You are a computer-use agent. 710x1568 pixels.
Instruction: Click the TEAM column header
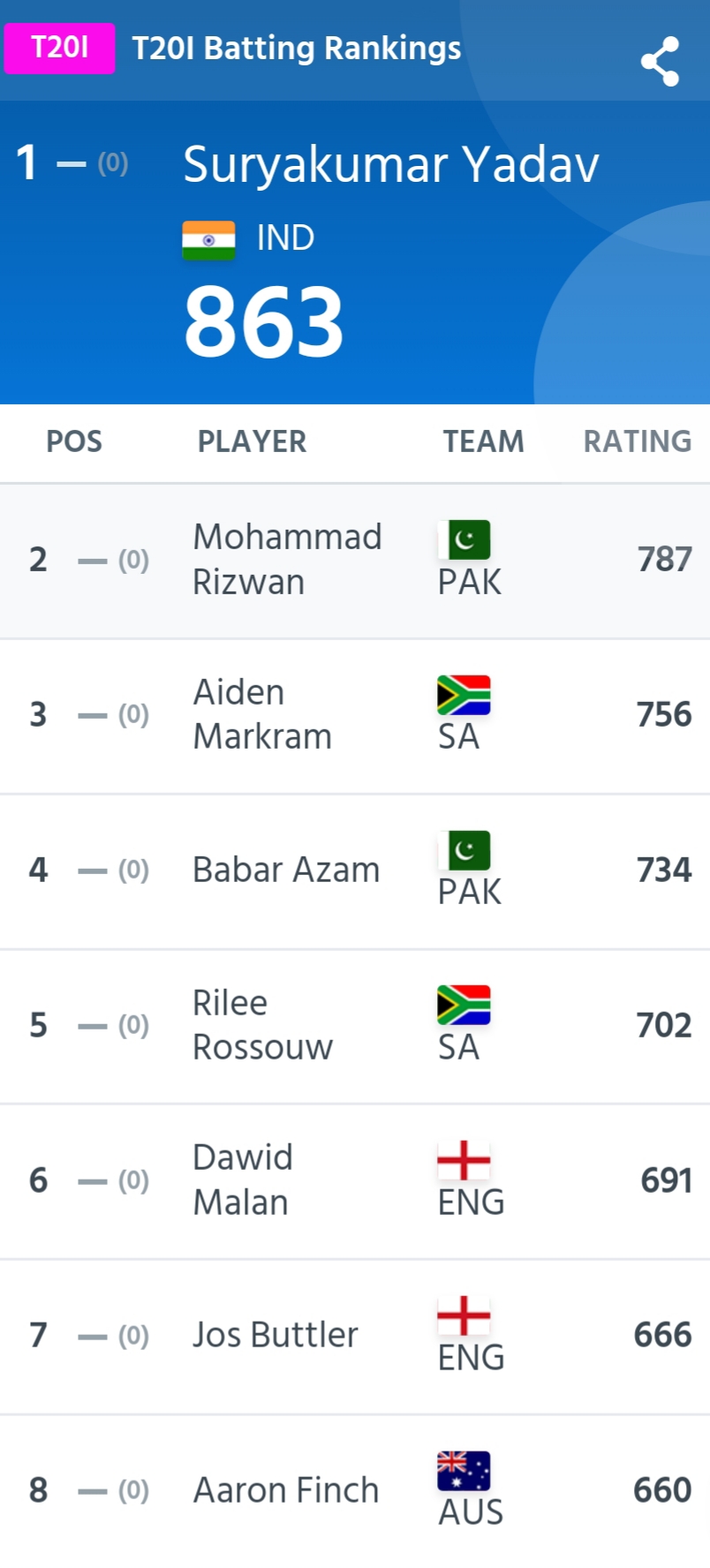pyautogui.click(x=483, y=441)
